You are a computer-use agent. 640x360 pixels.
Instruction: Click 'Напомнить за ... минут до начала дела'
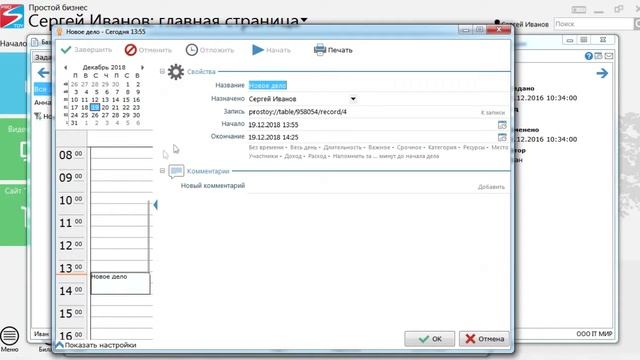click(x=386, y=156)
